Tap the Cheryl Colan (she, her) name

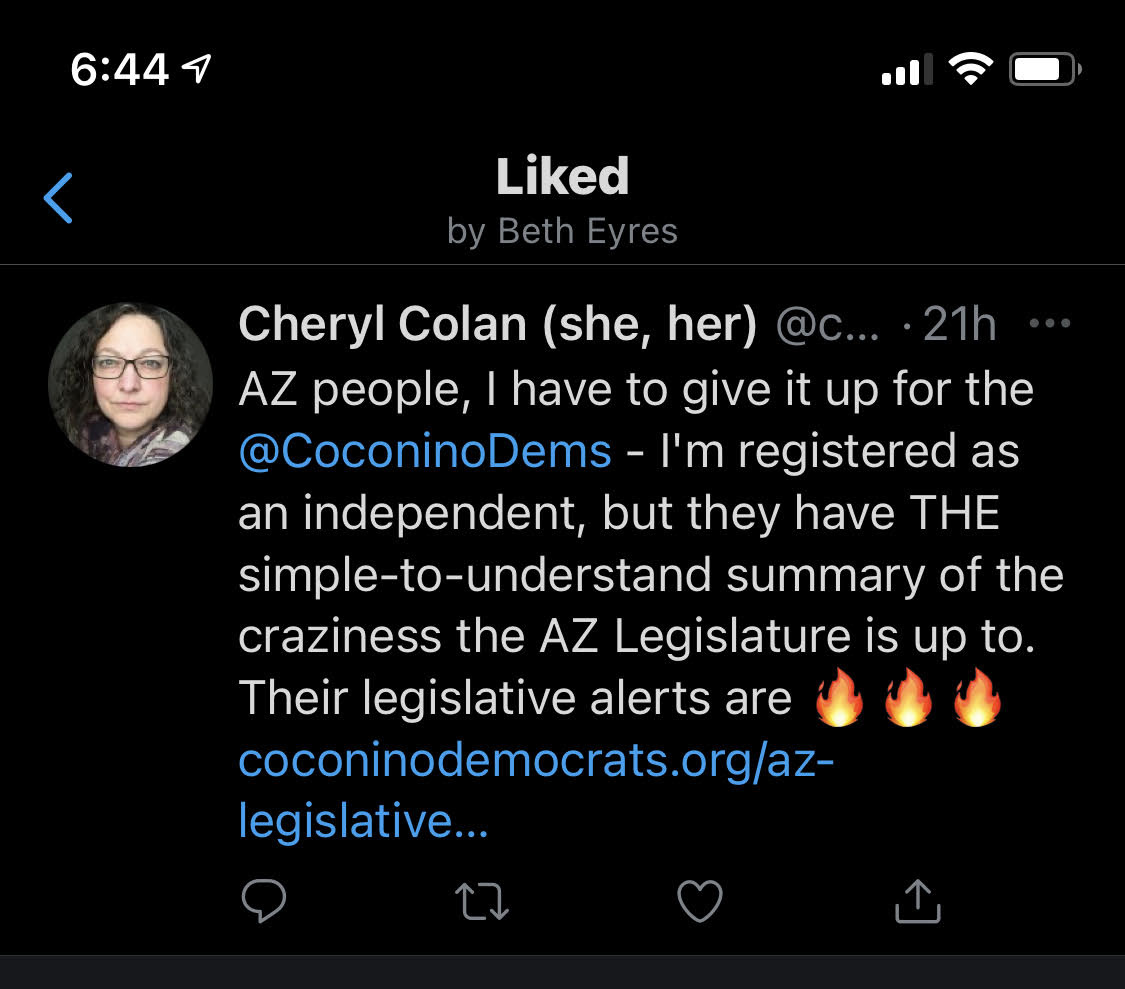pyautogui.click(x=497, y=325)
